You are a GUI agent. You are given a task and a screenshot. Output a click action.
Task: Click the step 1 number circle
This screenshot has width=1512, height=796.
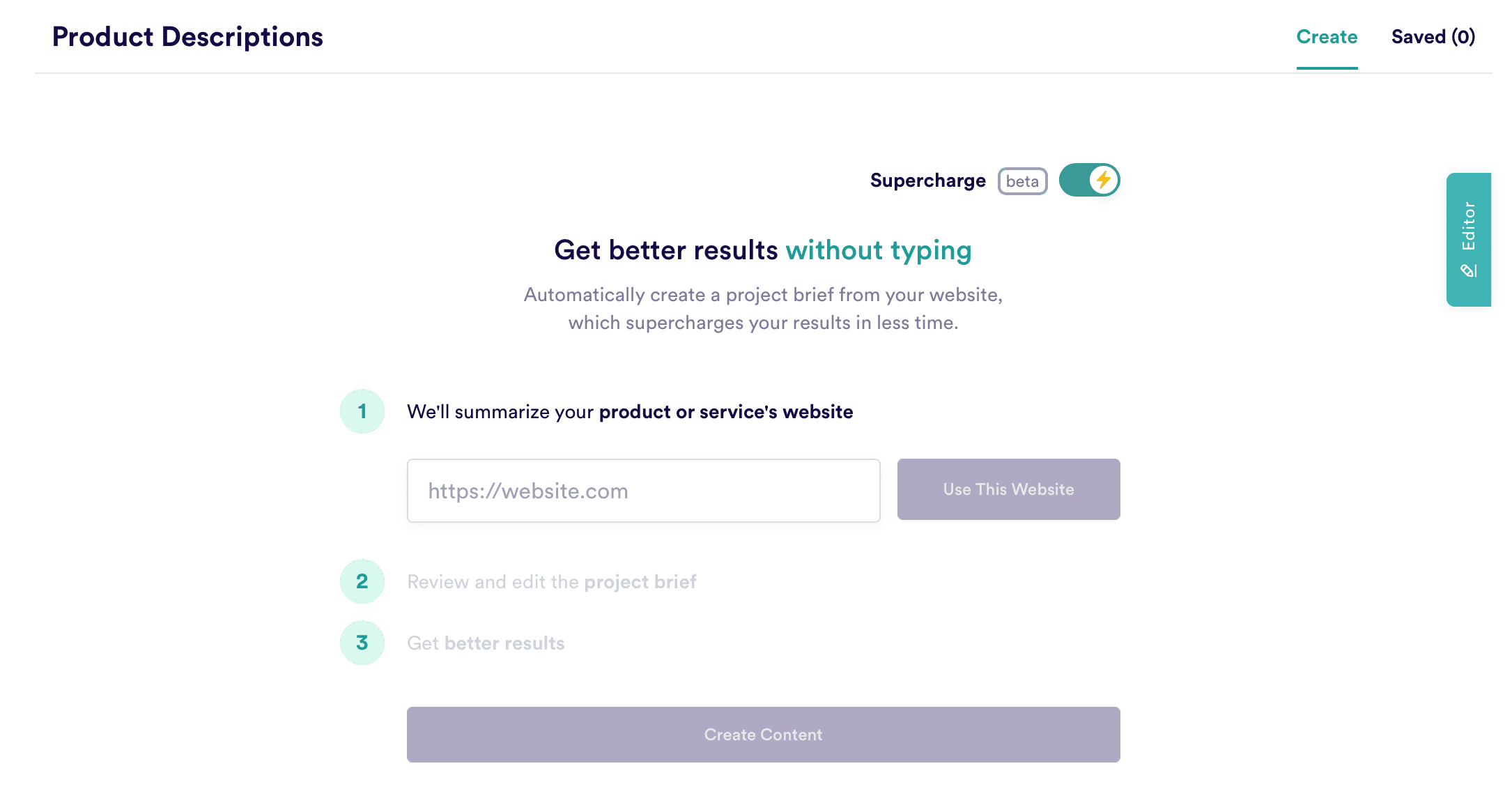coord(362,411)
